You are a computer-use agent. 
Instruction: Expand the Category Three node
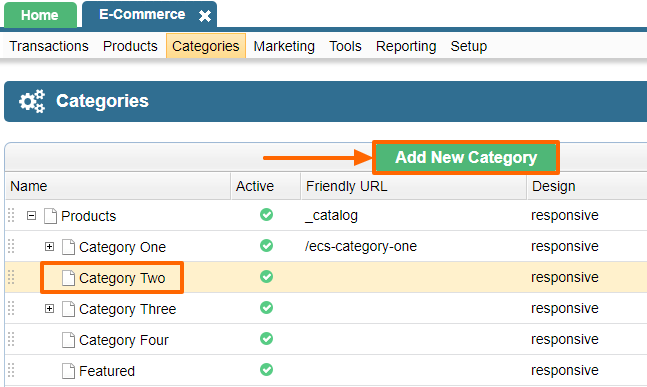[50, 308]
